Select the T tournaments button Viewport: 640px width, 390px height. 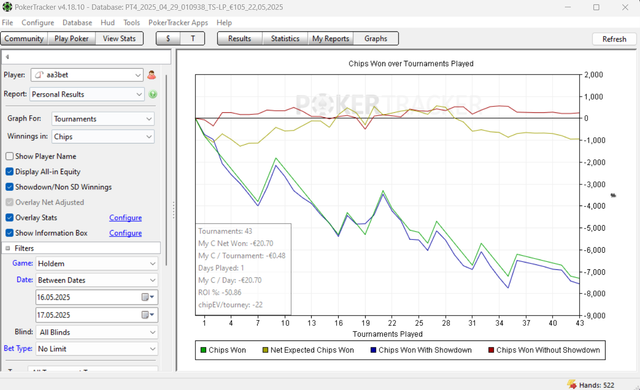[x=193, y=38]
